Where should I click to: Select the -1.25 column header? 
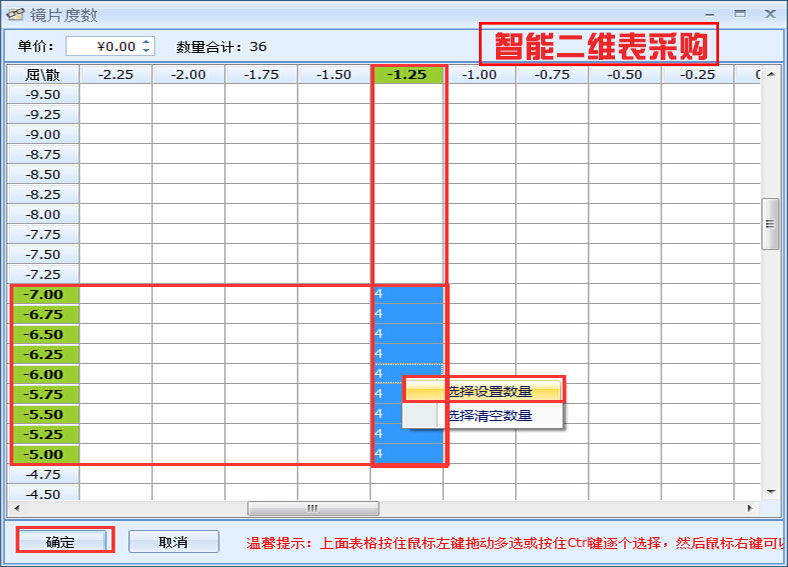click(407, 75)
